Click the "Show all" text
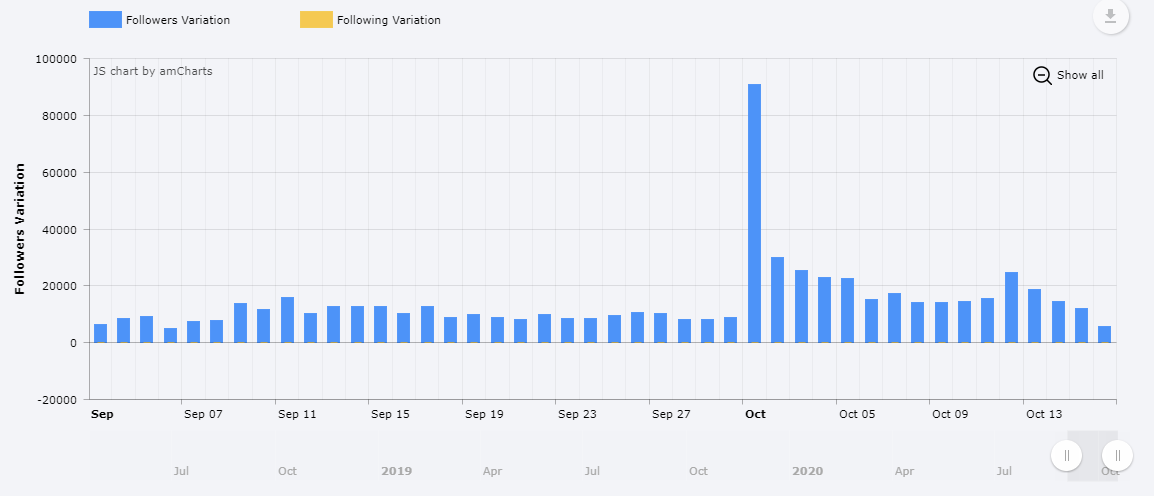This screenshot has width=1154, height=496. click(1080, 75)
